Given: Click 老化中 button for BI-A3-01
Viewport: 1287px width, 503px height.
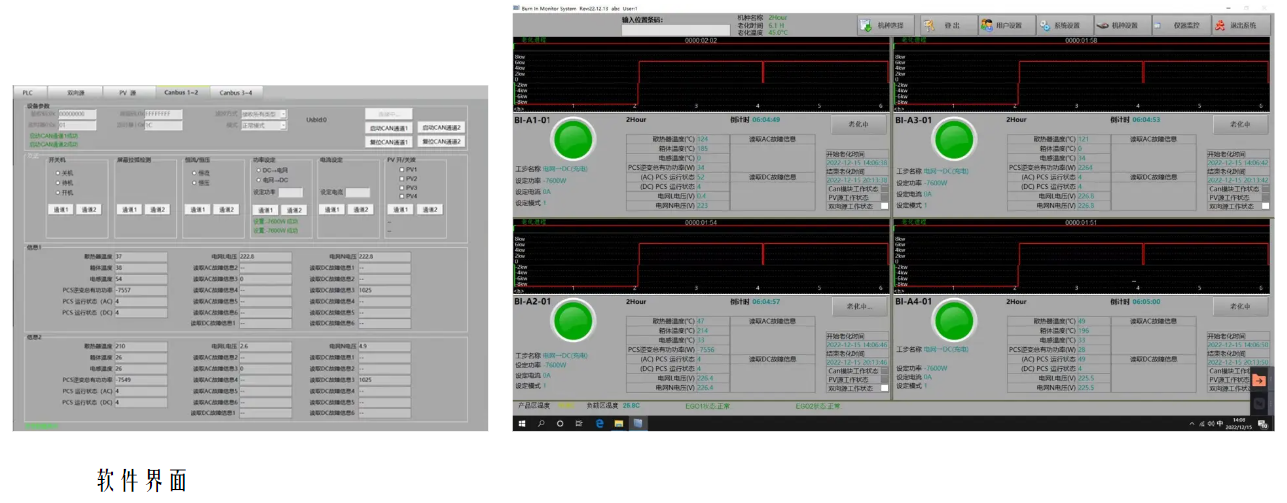Looking at the screenshot, I should tap(1240, 125).
